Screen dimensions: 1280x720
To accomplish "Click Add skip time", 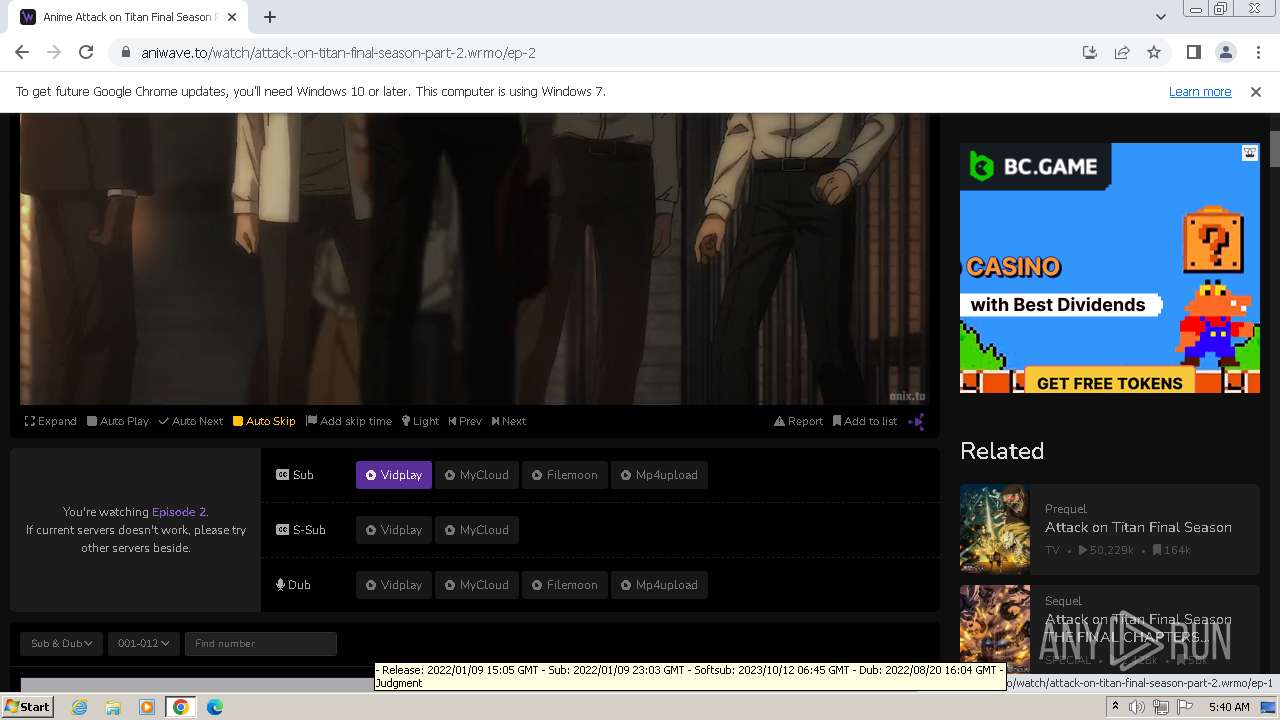I will [x=349, y=421].
